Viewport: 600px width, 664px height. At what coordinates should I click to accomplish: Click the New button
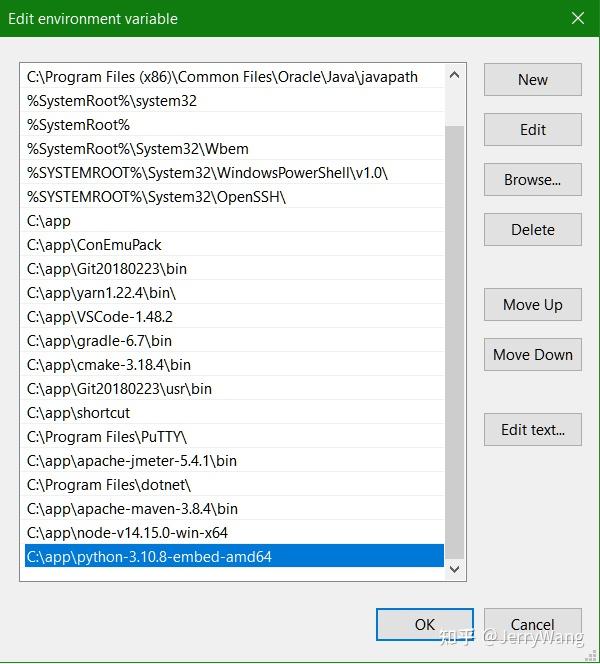(x=533, y=80)
